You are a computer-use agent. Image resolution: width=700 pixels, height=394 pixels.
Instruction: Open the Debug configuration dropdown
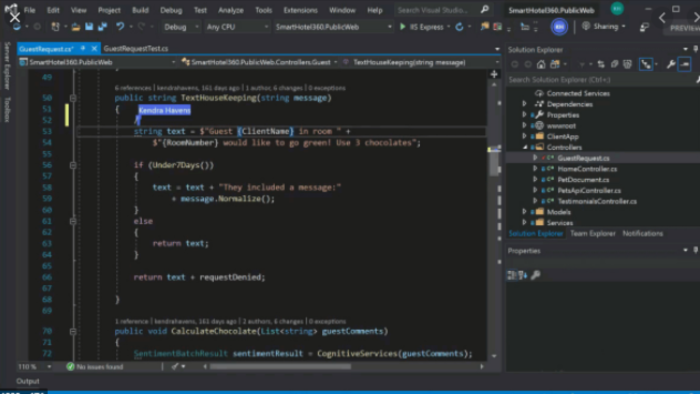pos(180,27)
